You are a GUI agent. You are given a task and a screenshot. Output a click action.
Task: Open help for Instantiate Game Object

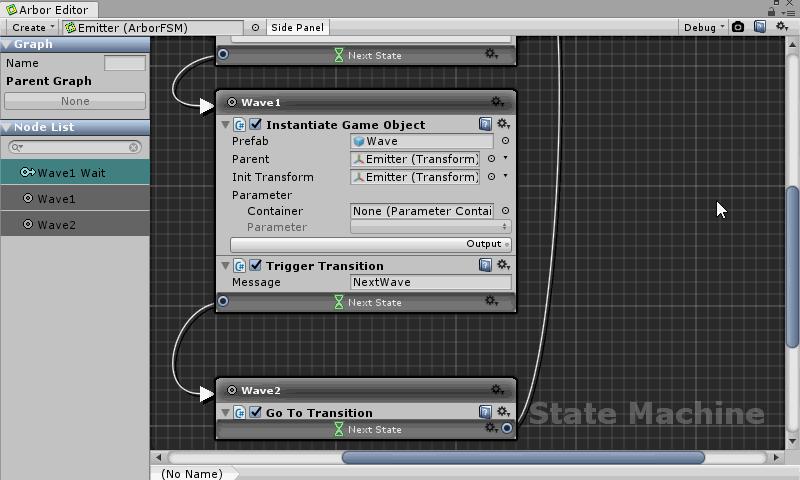[485, 124]
